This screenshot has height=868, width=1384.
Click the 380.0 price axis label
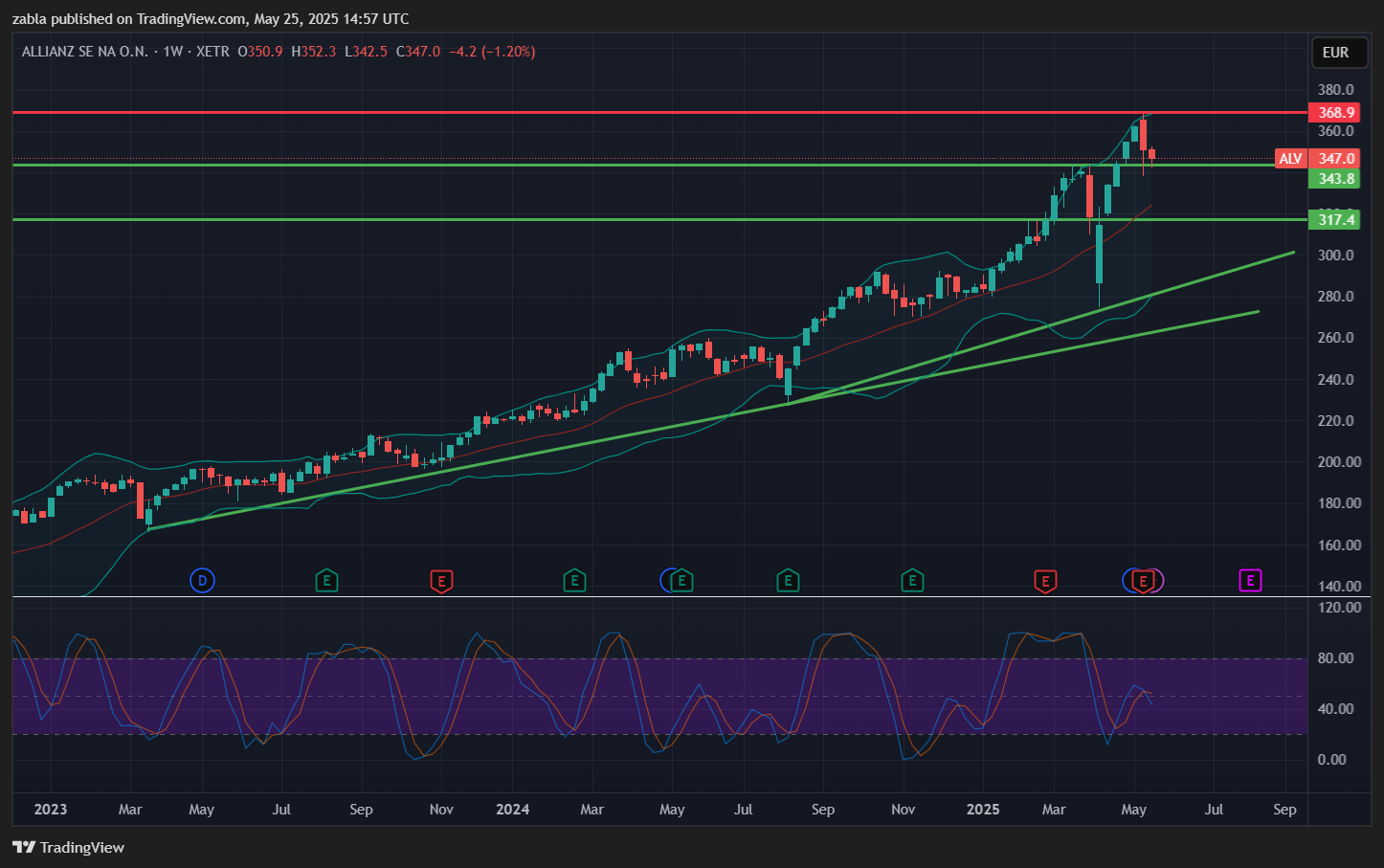tap(1335, 90)
